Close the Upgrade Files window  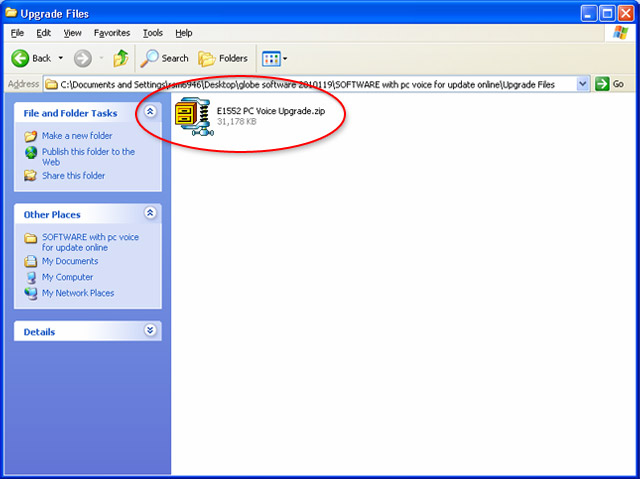point(625,14)
